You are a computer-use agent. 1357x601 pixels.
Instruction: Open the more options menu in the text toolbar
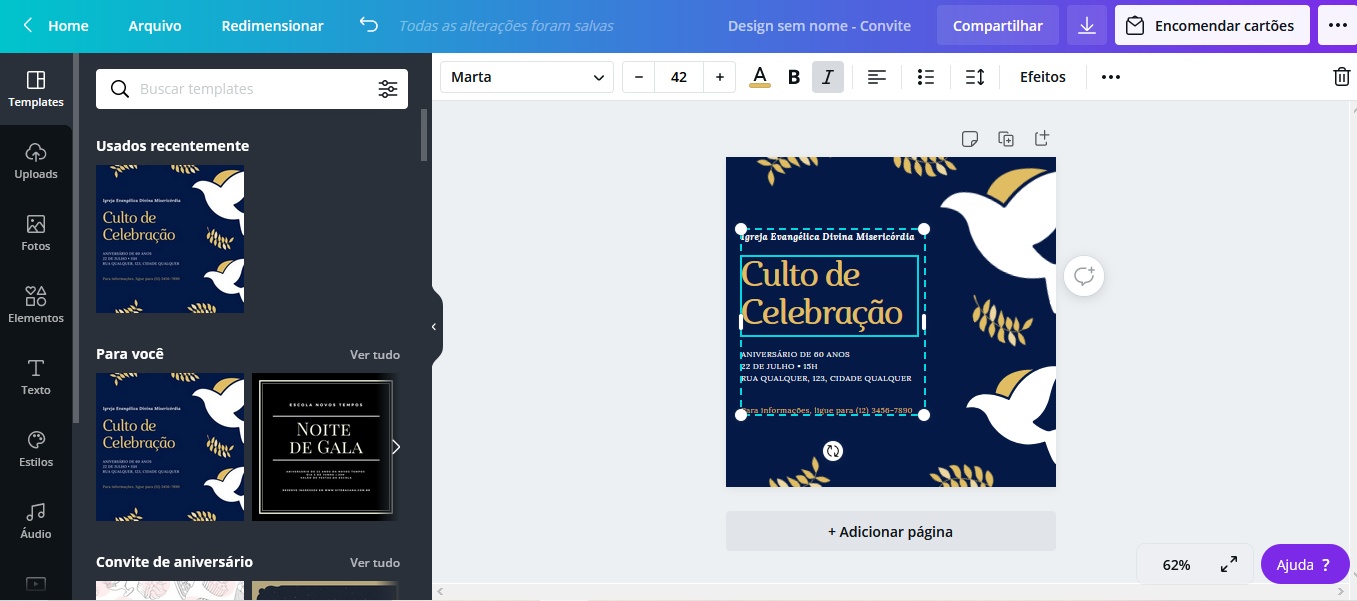coord(1111,77)
